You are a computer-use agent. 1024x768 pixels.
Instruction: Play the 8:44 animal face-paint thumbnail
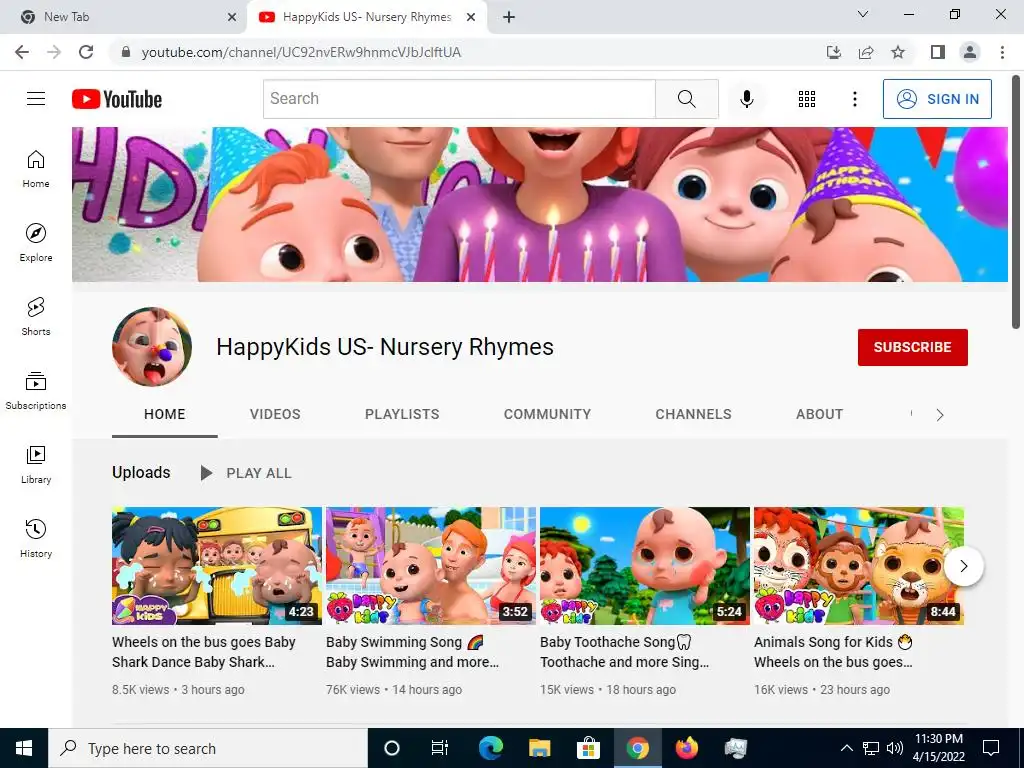click(859, 566)
